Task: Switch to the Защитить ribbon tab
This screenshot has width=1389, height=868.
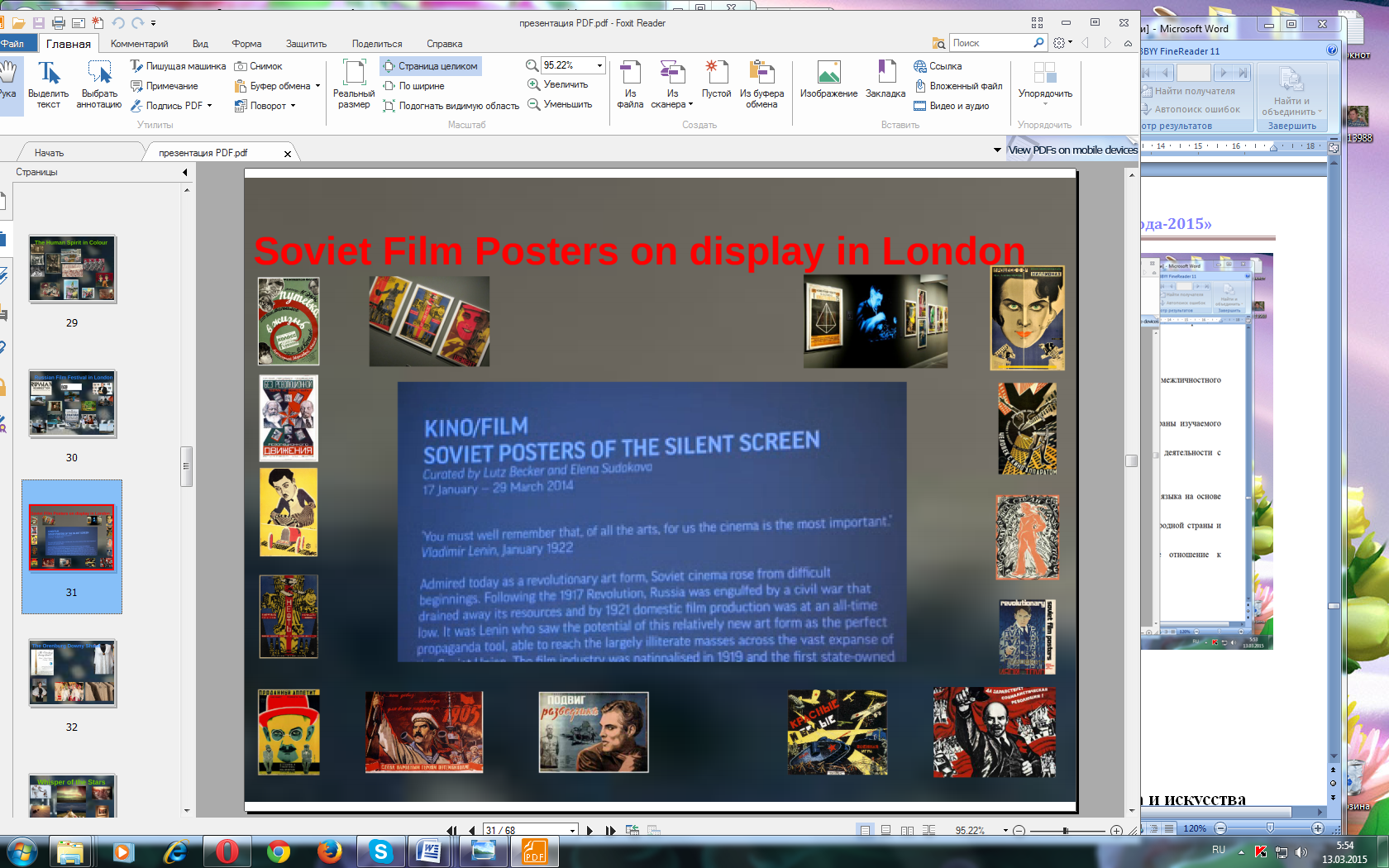Action: (x=306, y=44)
